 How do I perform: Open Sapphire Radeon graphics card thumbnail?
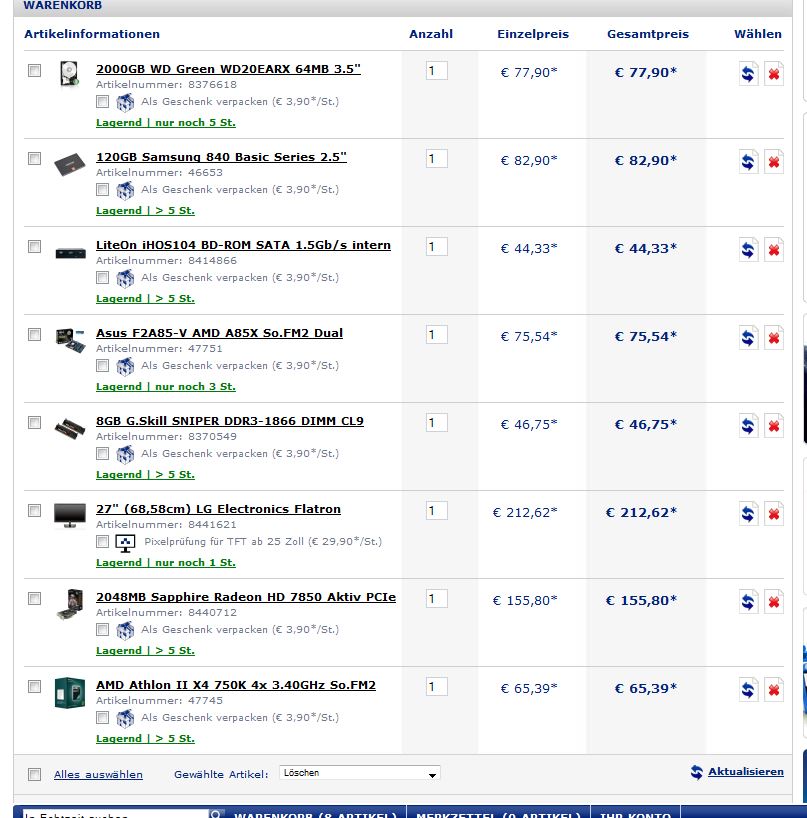click(x=71, y=604)
